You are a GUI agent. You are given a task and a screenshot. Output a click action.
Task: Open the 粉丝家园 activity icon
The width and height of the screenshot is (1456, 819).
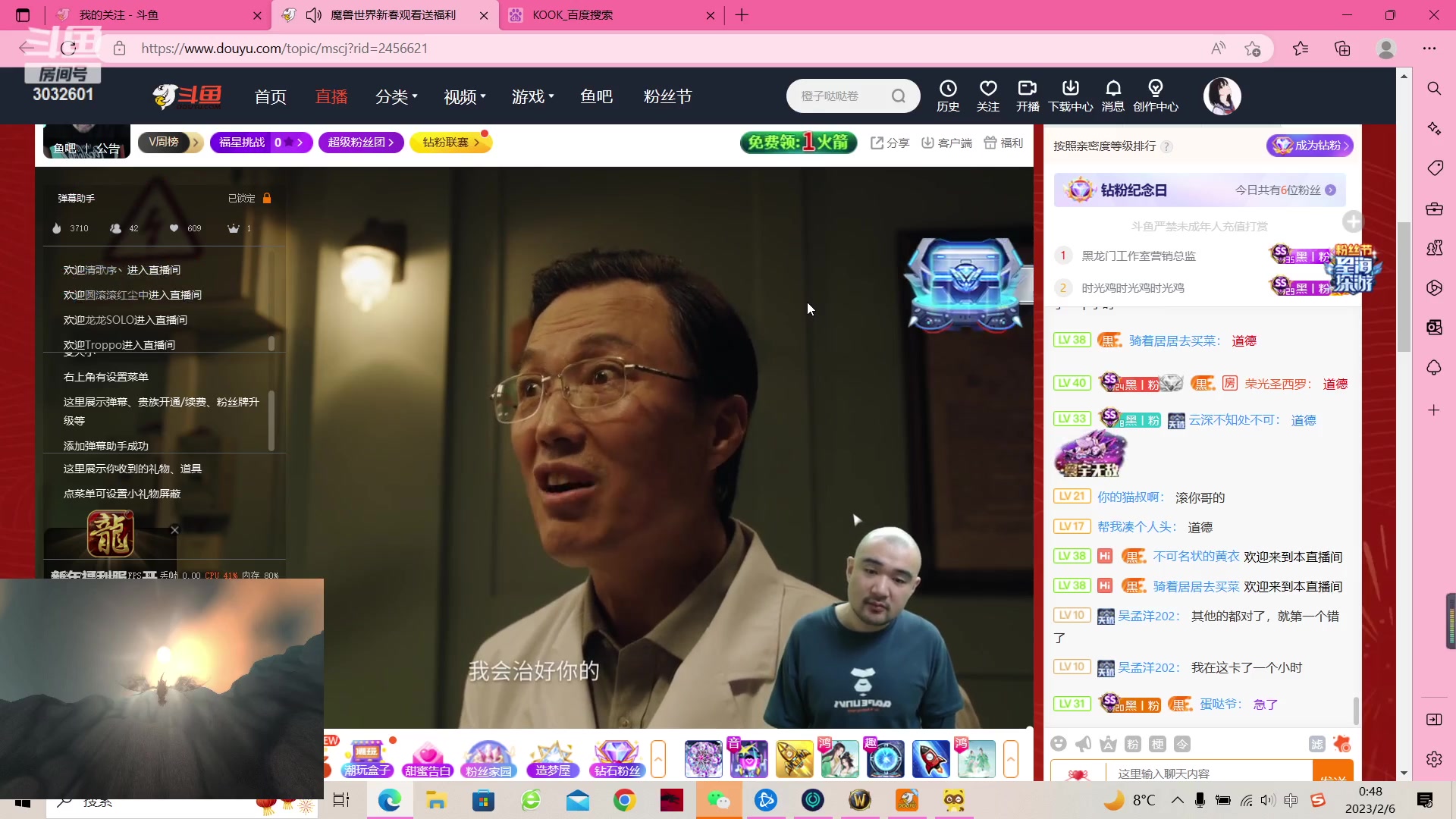pos(488,759)
